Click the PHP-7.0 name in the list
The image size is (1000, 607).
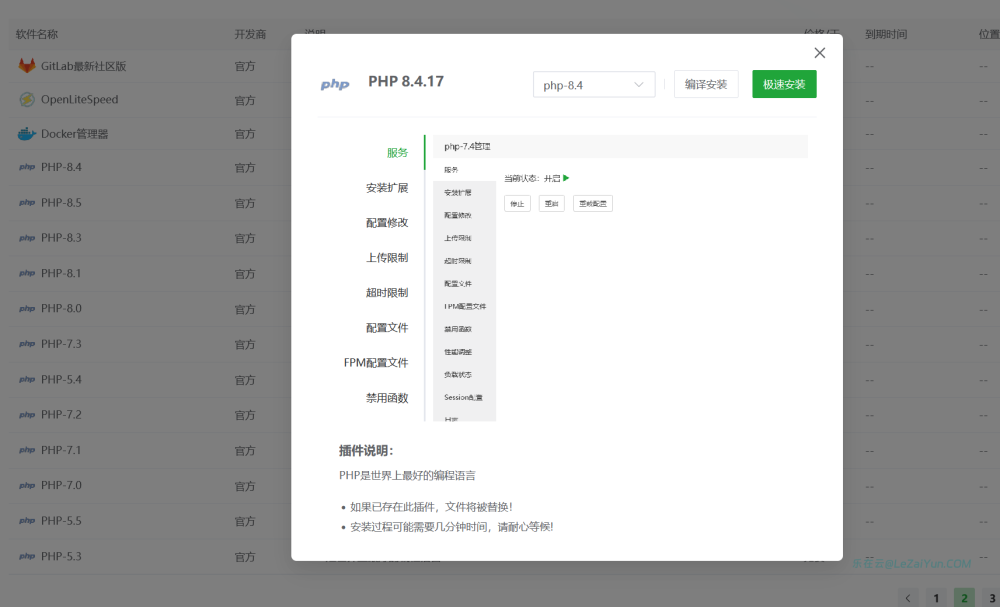coord(61,485)
